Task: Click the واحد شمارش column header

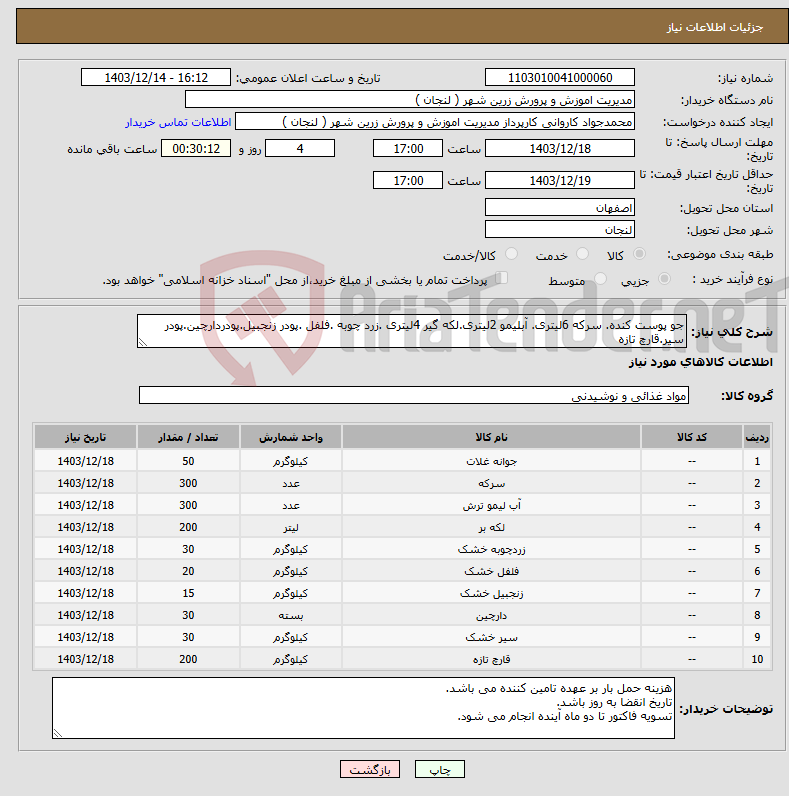Action: [290, 437]
